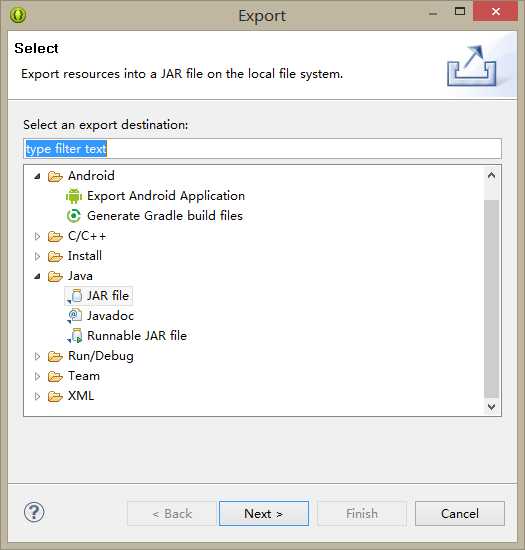Click the Gradle build files icon

coord(74,216)
